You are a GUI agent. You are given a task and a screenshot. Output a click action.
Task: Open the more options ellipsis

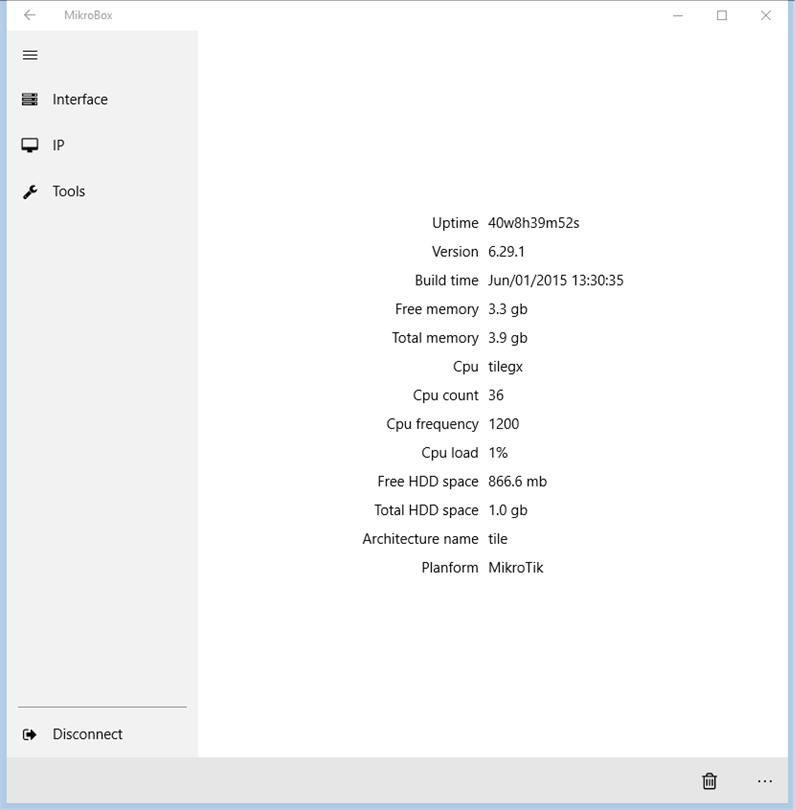click(x=765, y=781)
